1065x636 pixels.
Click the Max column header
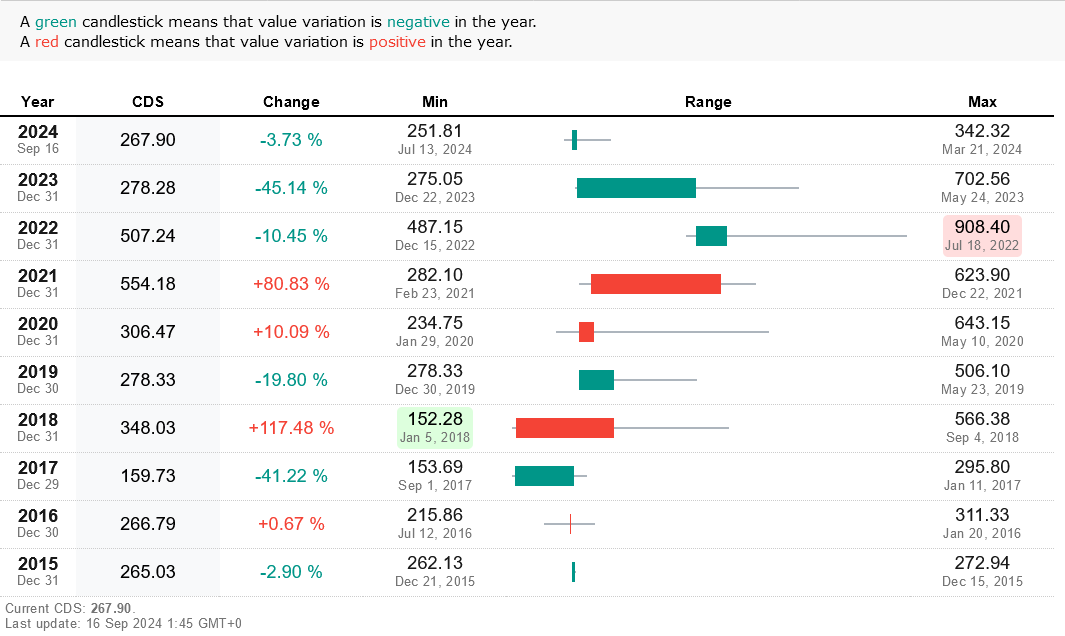pos(982,102)
